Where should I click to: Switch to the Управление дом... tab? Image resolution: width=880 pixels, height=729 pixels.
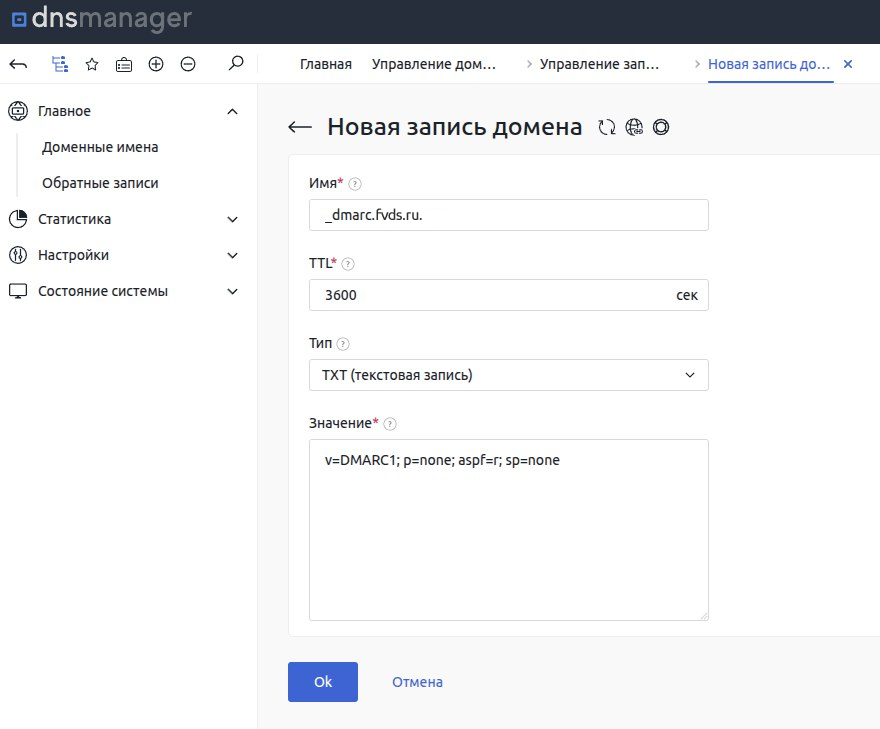(x=434, y=64)
